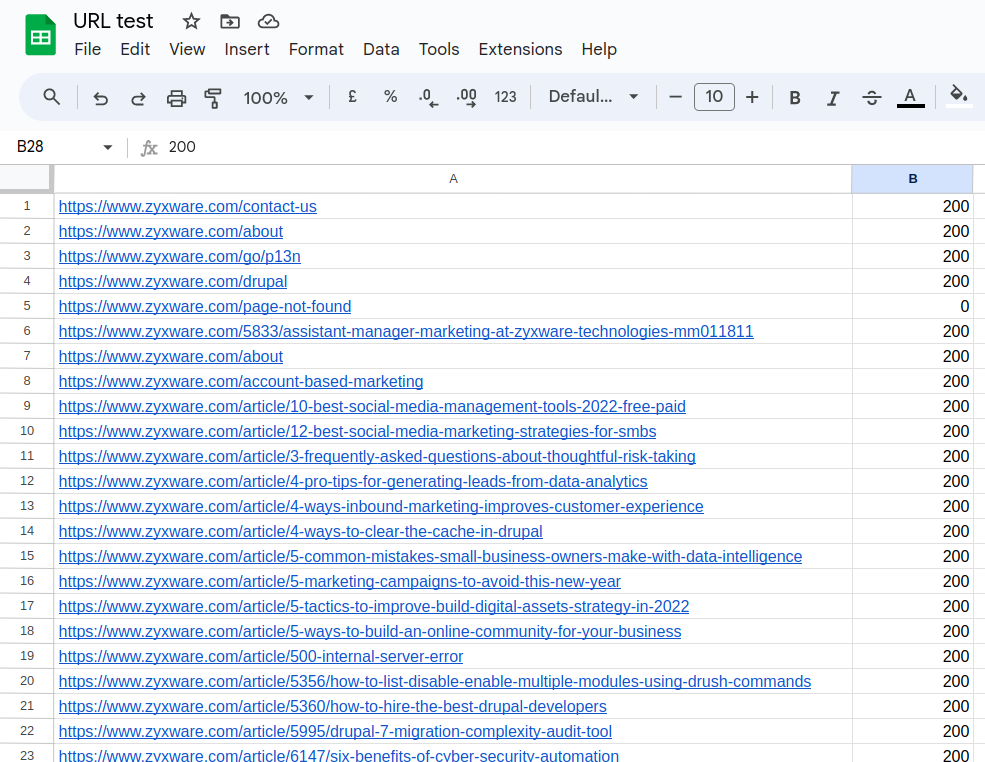Open the page-not-found link
The image size is (985, 762).
(205, 307)
